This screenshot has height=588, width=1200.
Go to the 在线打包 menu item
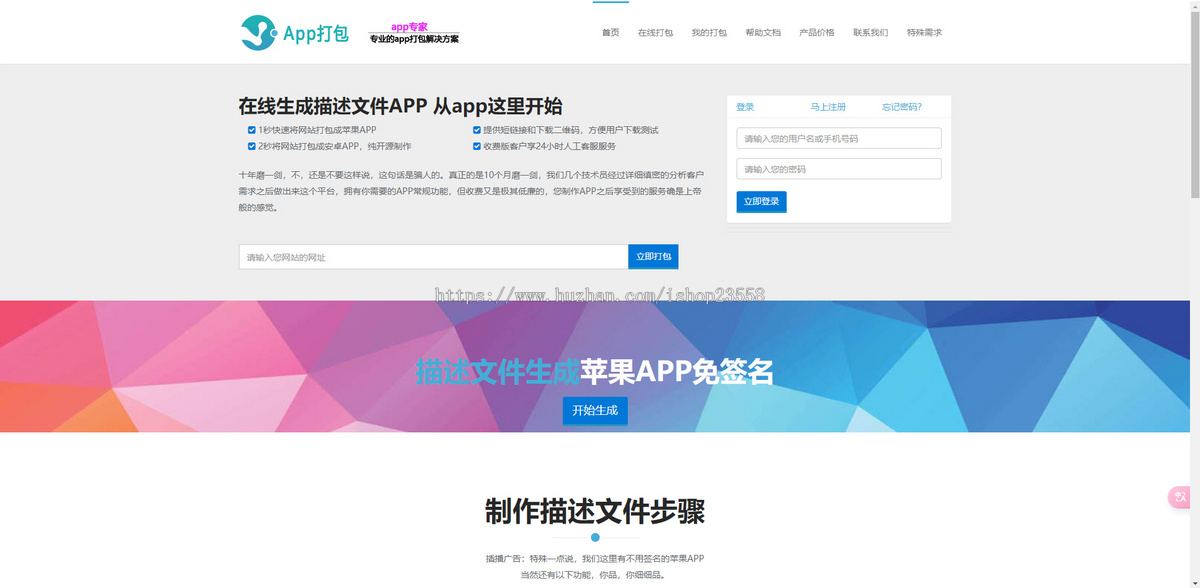pos(655,33)
